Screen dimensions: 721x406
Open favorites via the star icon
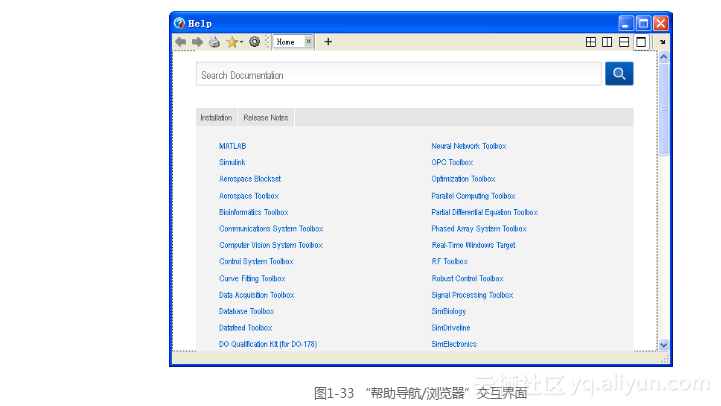(x=234, y=42)
